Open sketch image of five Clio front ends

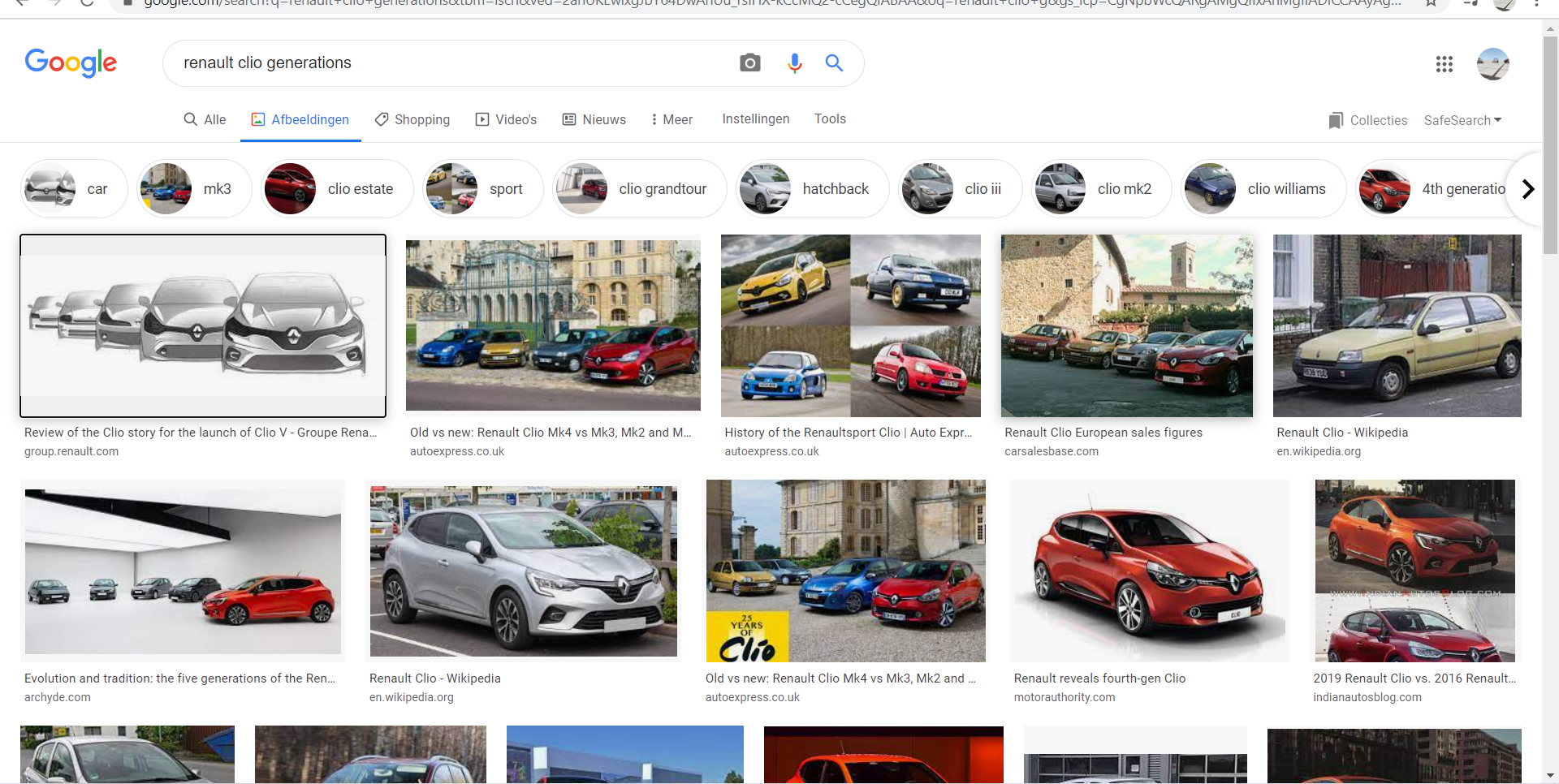203,325
